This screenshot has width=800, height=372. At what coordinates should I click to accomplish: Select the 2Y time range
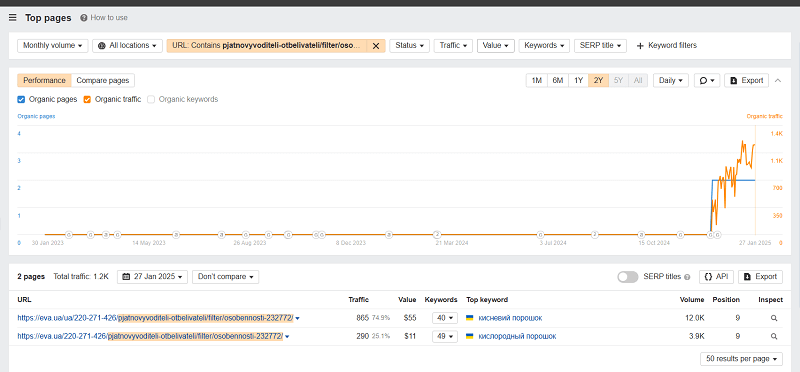598,81
